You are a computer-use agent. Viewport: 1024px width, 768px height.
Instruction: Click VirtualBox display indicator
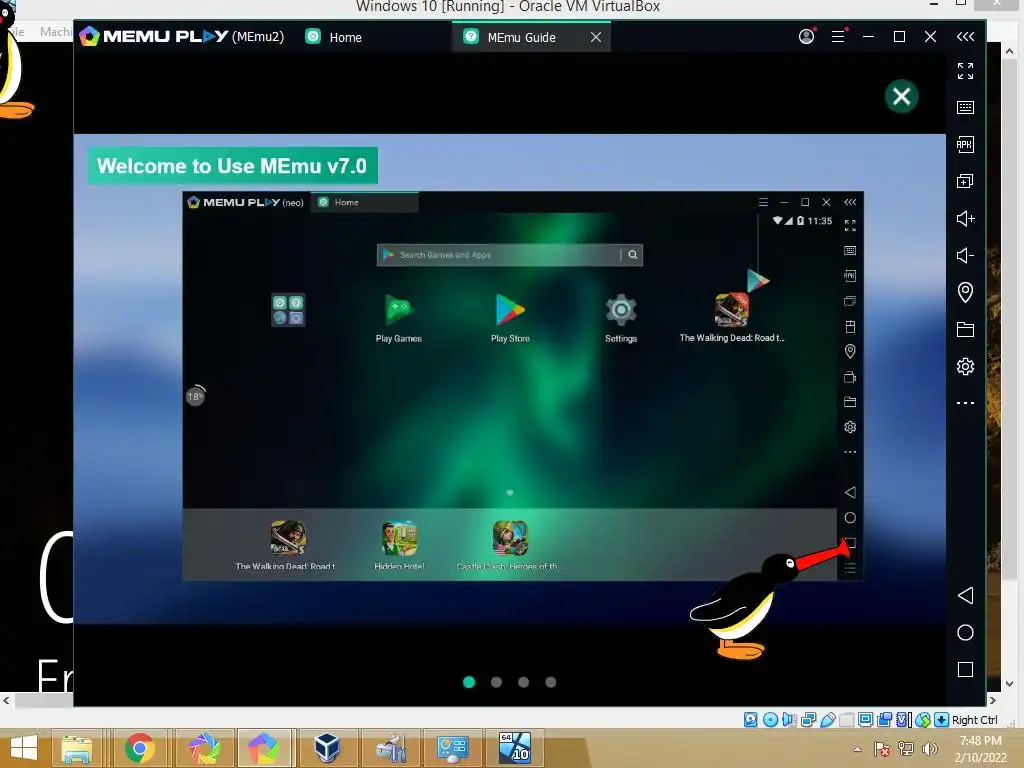click(865, 720)
